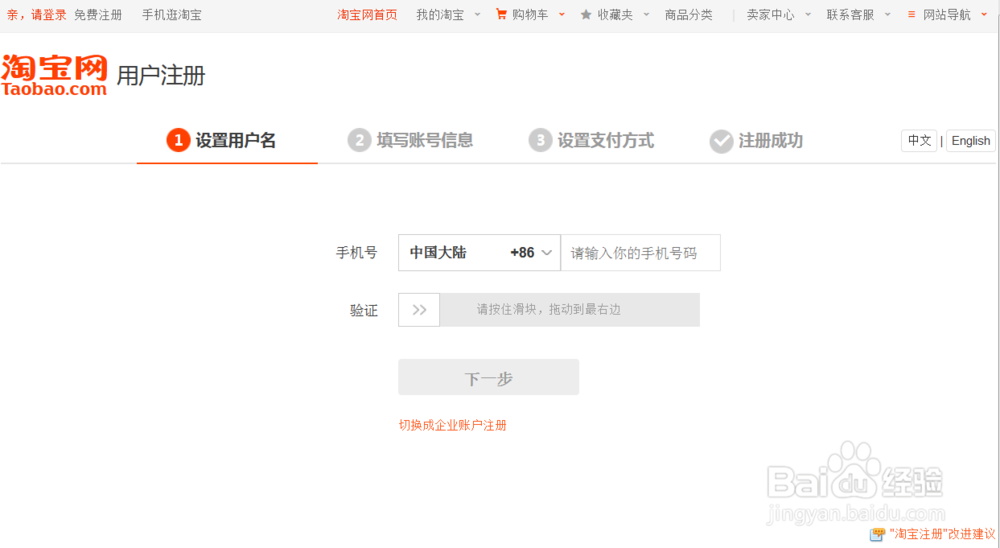Open the 网站导航 menu

pos(947,15)
